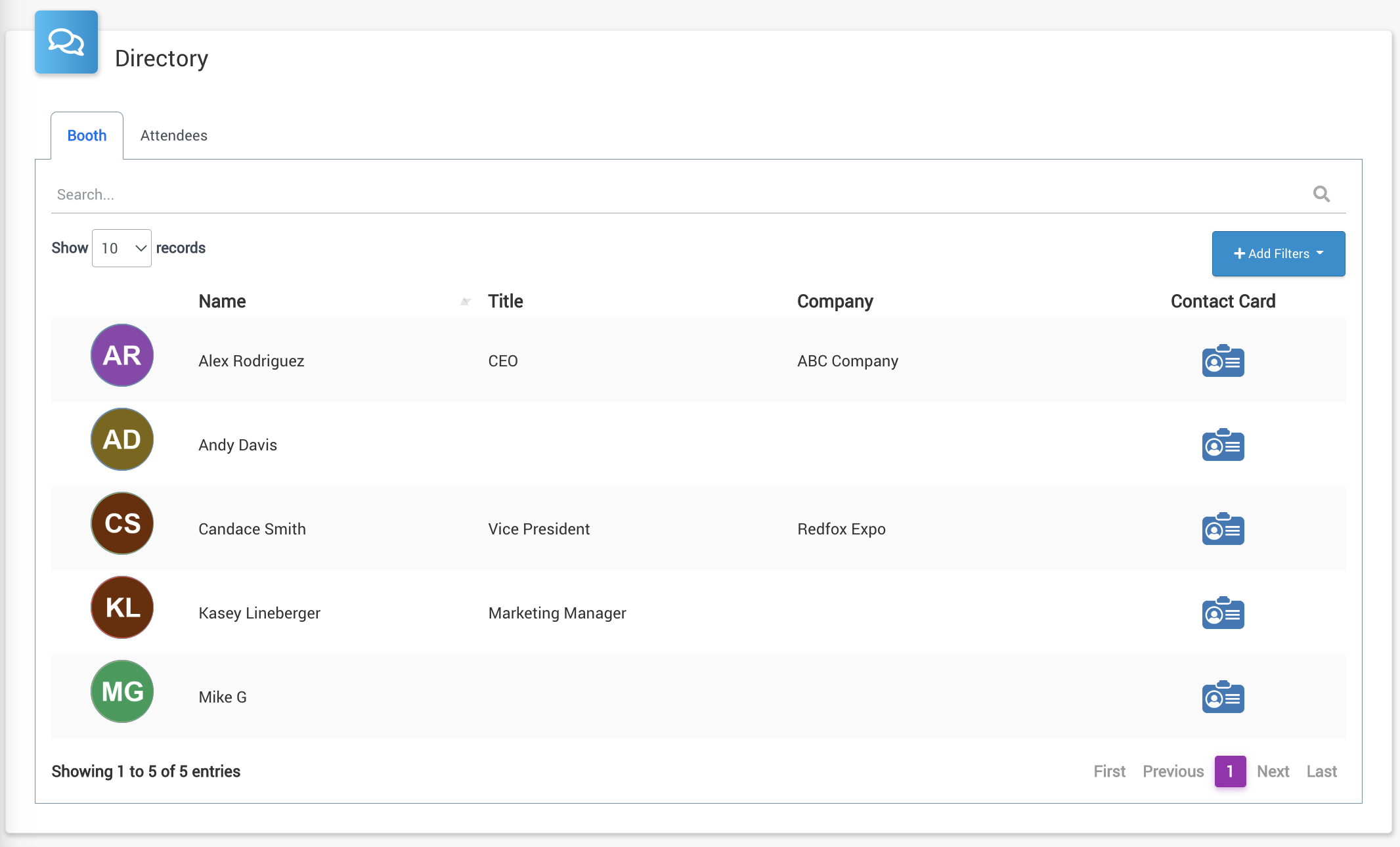Image resolution: width=1400 pixels, height=847 pixels.
Task: Open Mike G's contact card icon
Action: point(1223,697)
